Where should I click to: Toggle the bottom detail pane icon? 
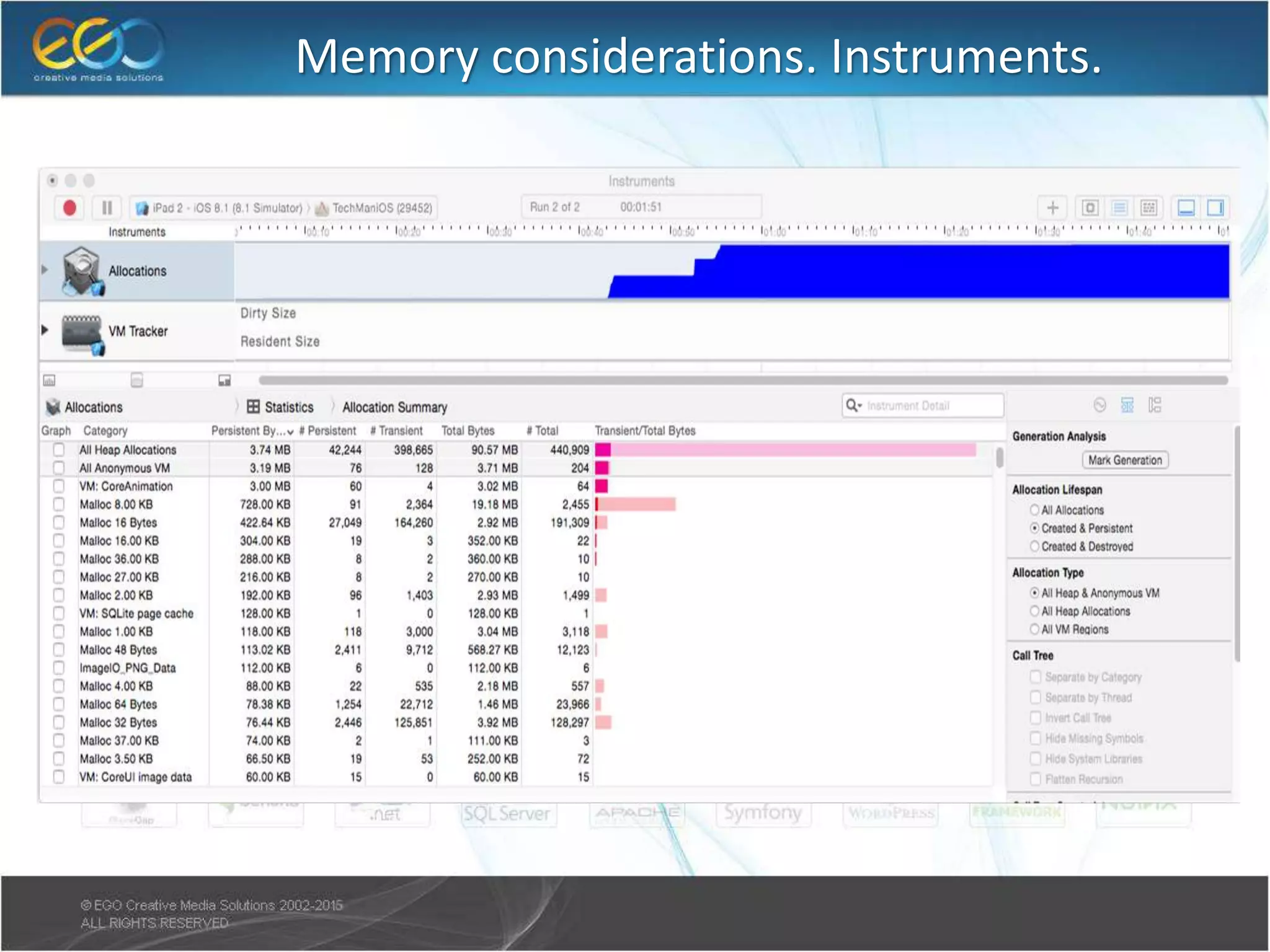pyautogui.click(x=1186, y=208)
